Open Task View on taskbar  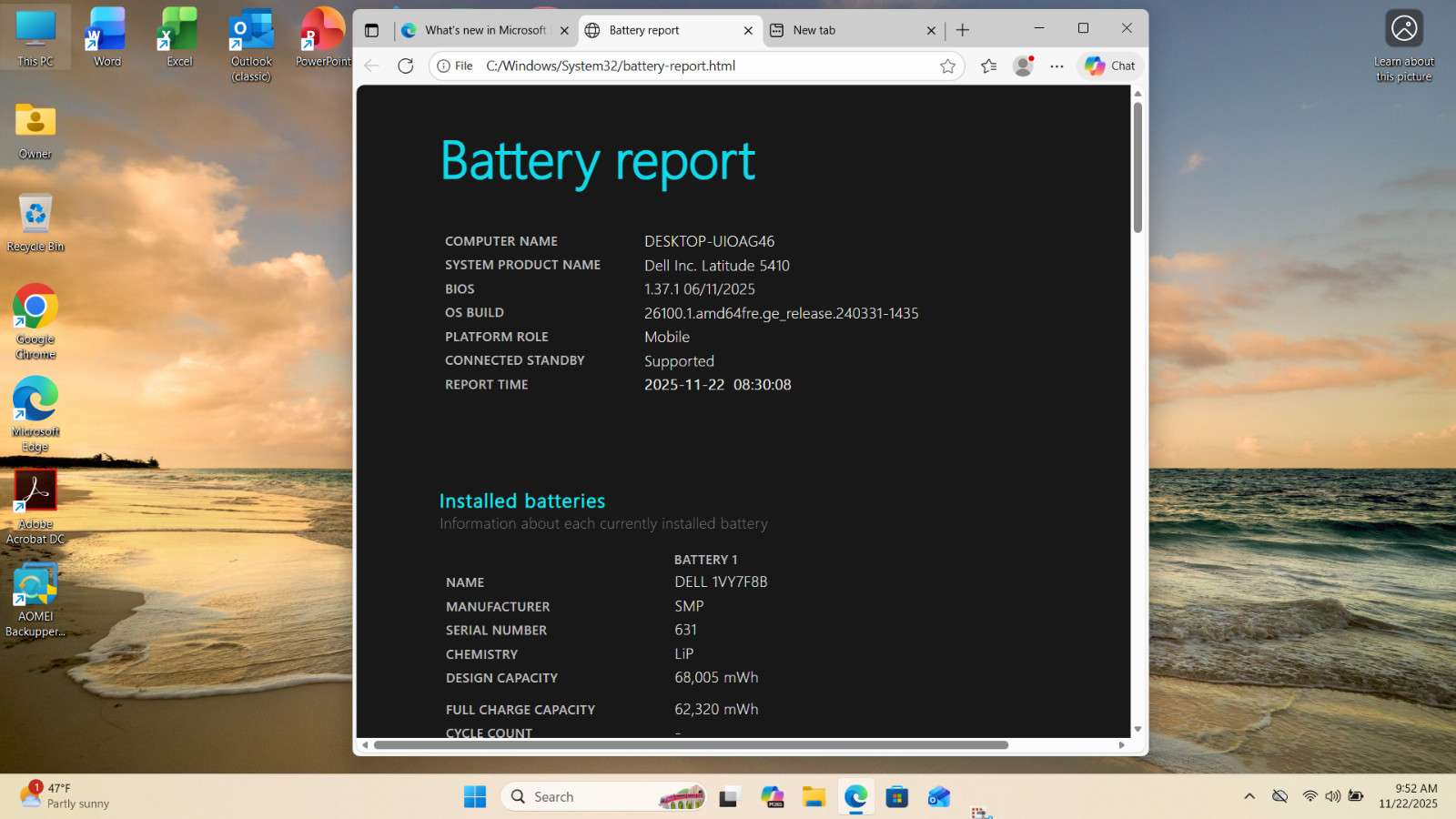(x=729, y=797)
